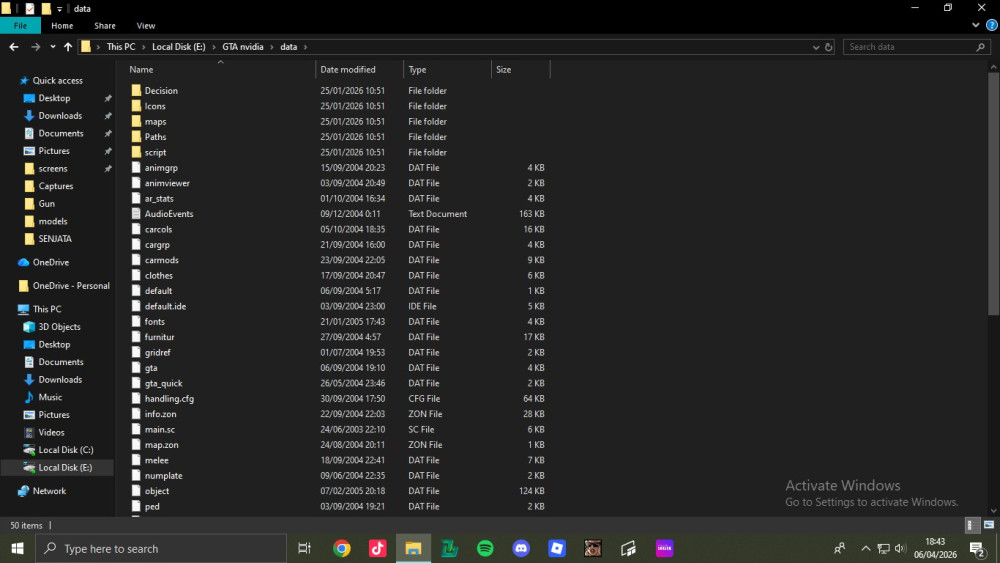
Task: Select the script folder
Action: (x=155, y=152)
